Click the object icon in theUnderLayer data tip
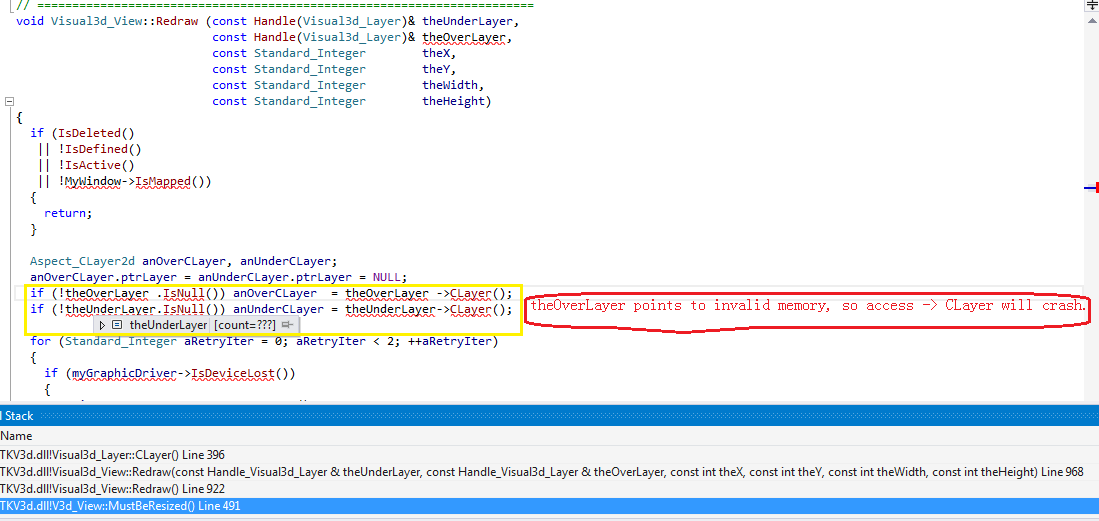The height and width of the screenshot is (521, 1099). coord(117,325)
